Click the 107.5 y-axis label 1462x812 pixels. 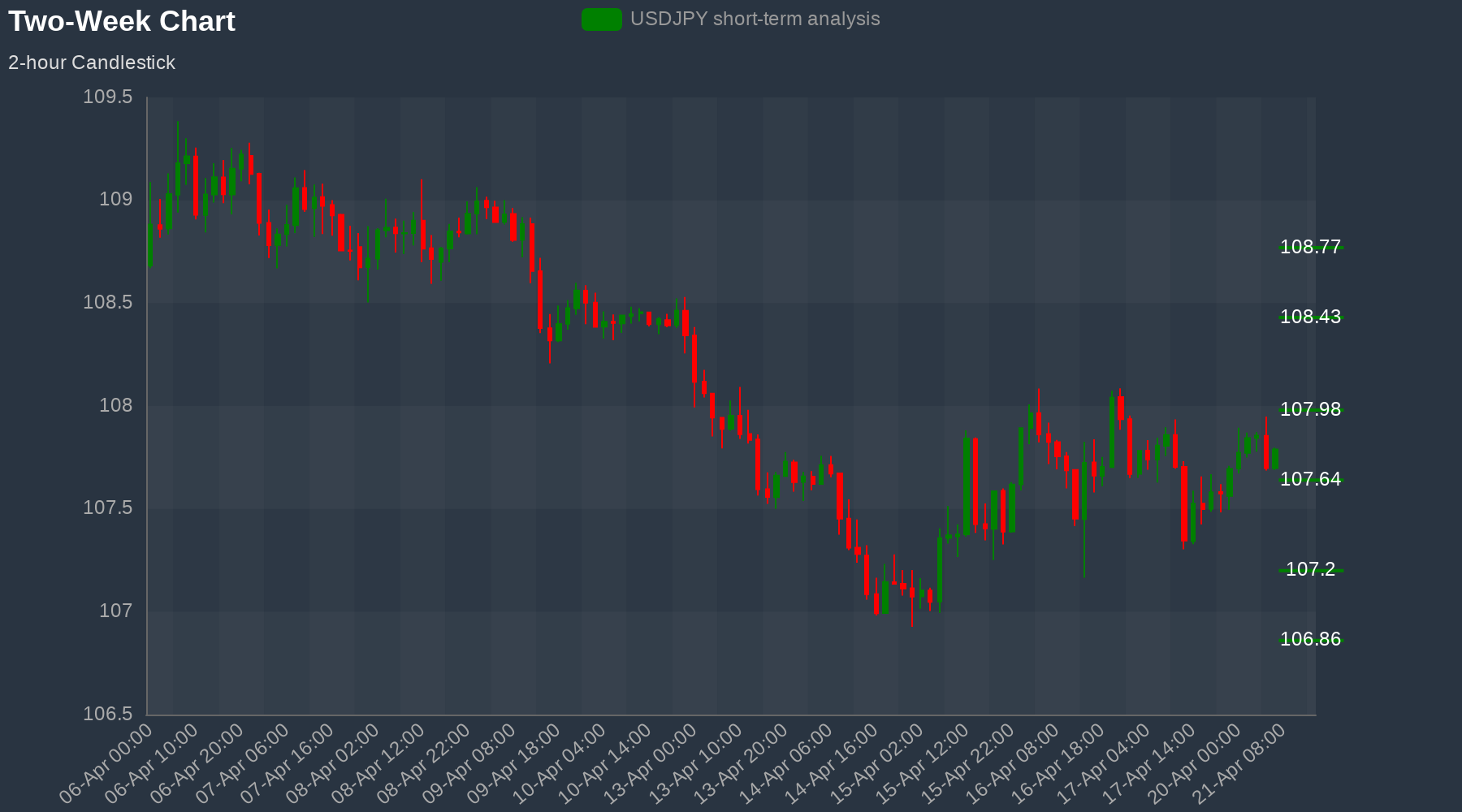107,508
